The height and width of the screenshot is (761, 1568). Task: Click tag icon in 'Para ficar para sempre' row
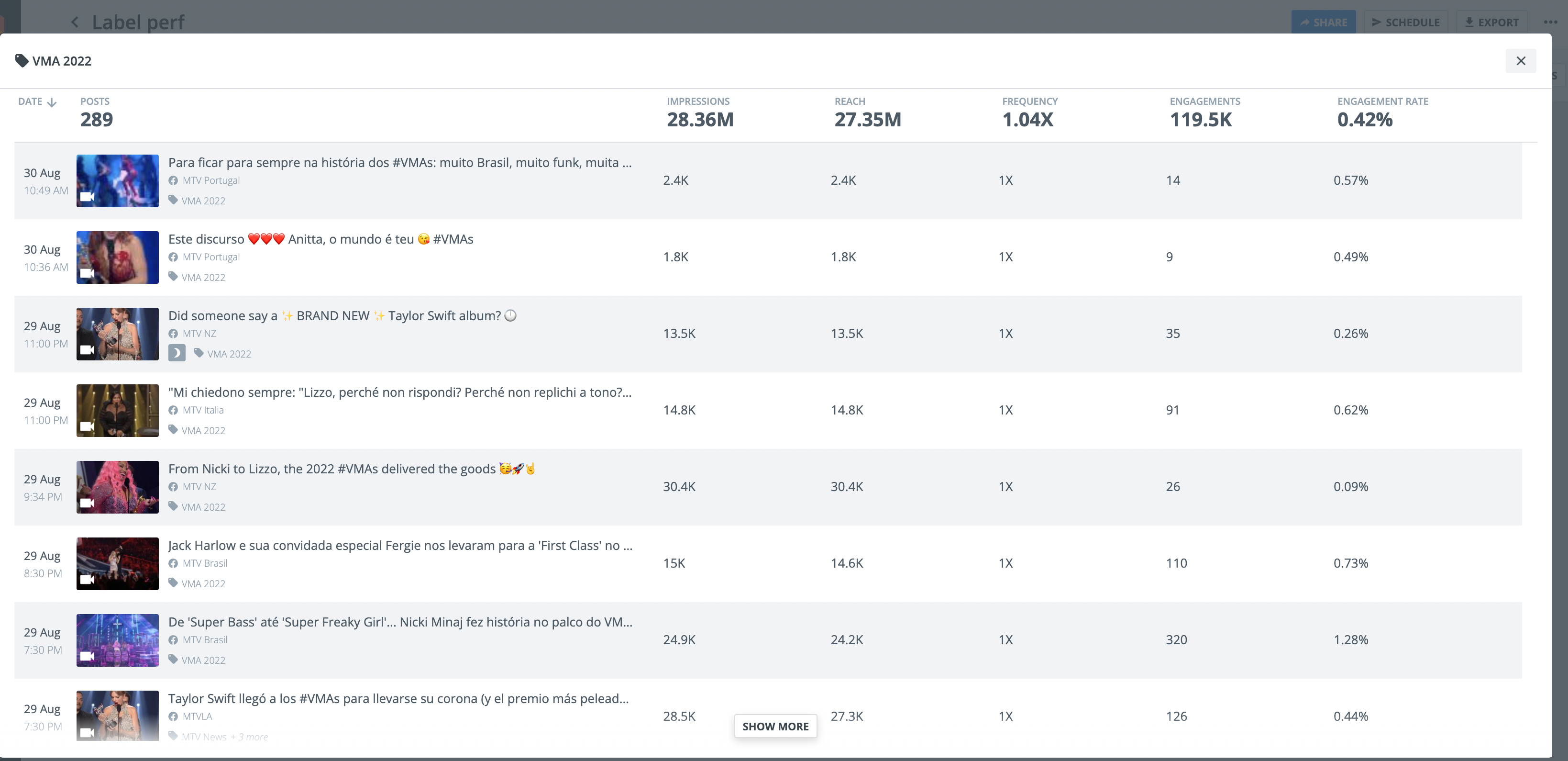(x=174, y=200)
